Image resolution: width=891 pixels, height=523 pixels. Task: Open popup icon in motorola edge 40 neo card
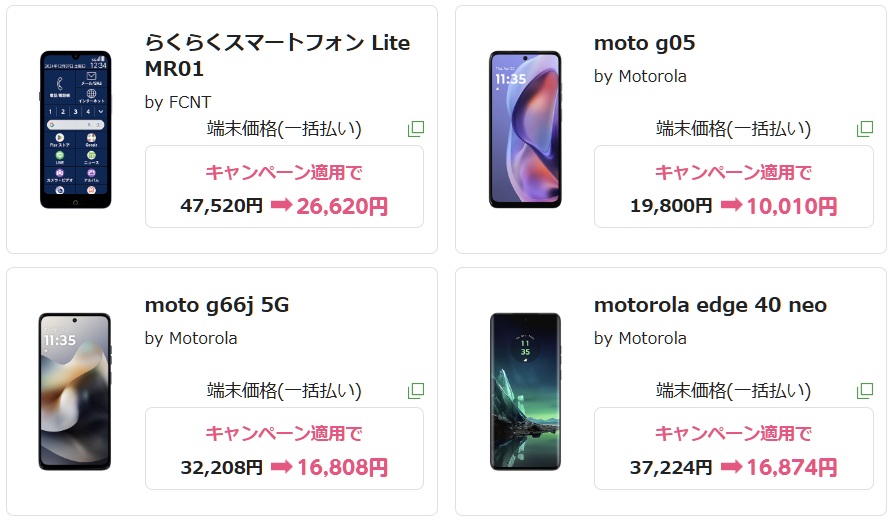[865, 390]
